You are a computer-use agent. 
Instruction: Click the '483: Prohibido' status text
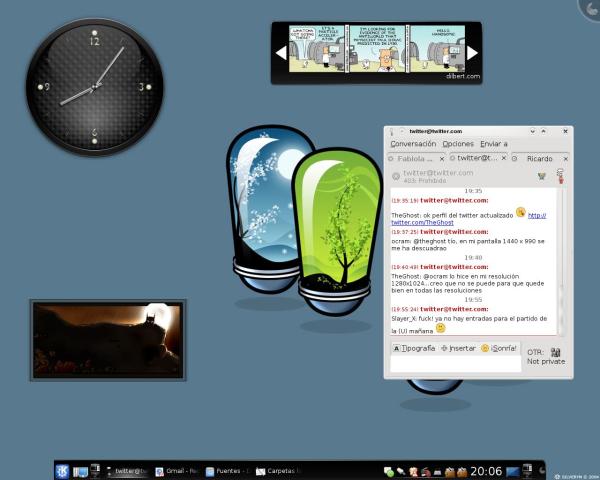(425, 180)
